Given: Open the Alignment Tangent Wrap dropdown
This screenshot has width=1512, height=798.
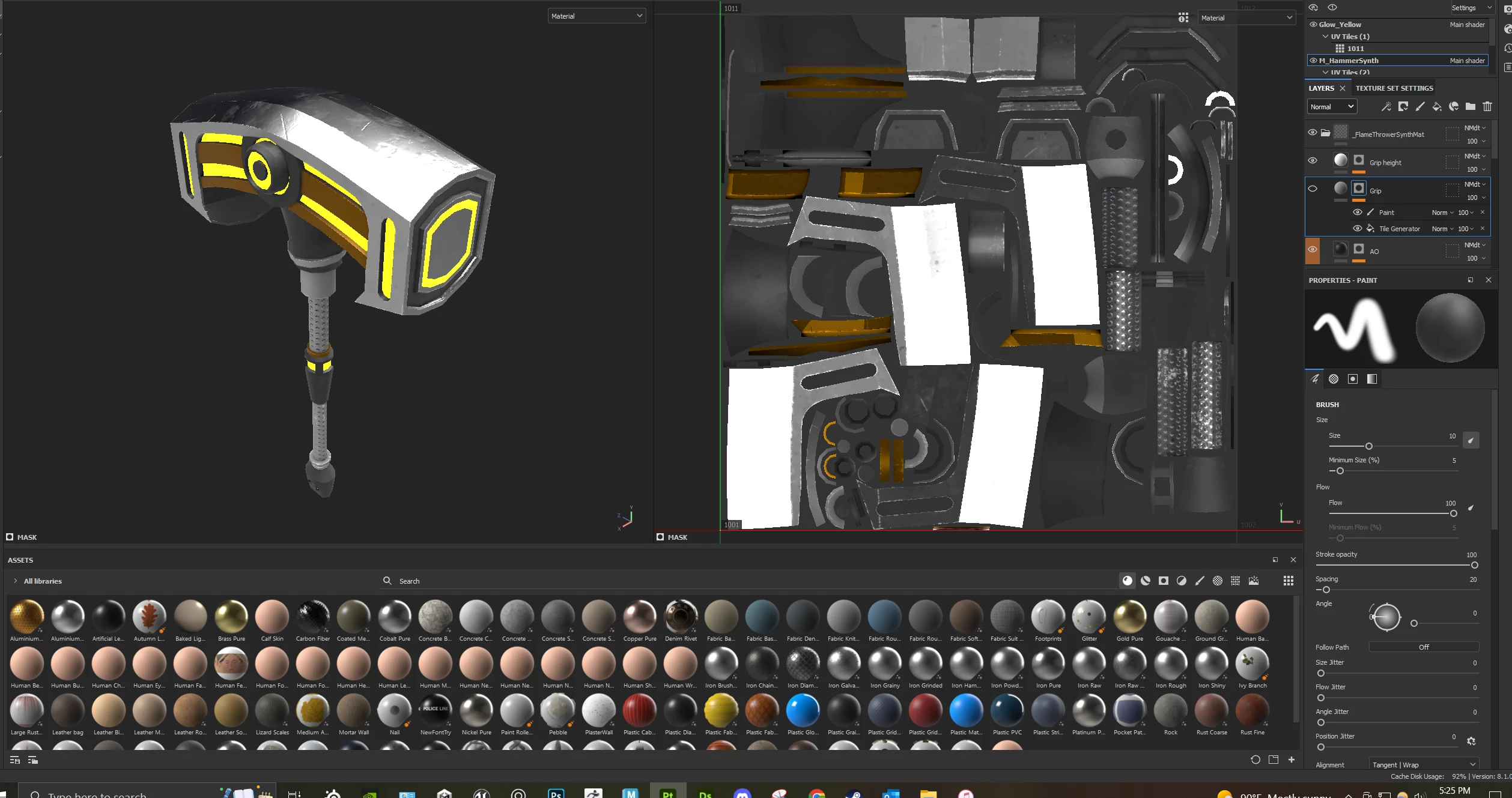Looking at the screenshot, I should point(1423,764).
